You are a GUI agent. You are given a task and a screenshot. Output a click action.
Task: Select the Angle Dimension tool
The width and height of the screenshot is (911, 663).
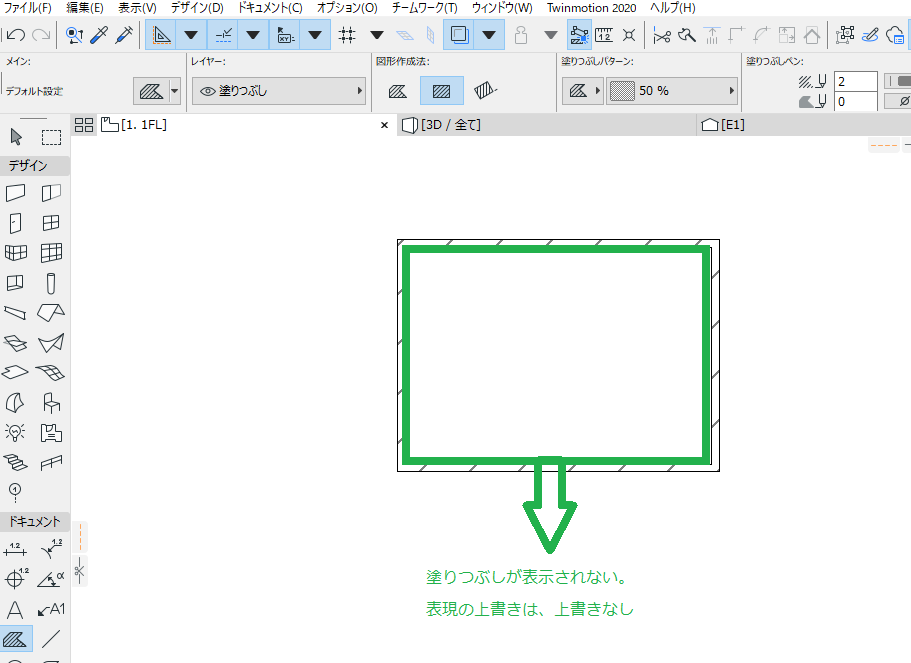[x=51, y=579]
